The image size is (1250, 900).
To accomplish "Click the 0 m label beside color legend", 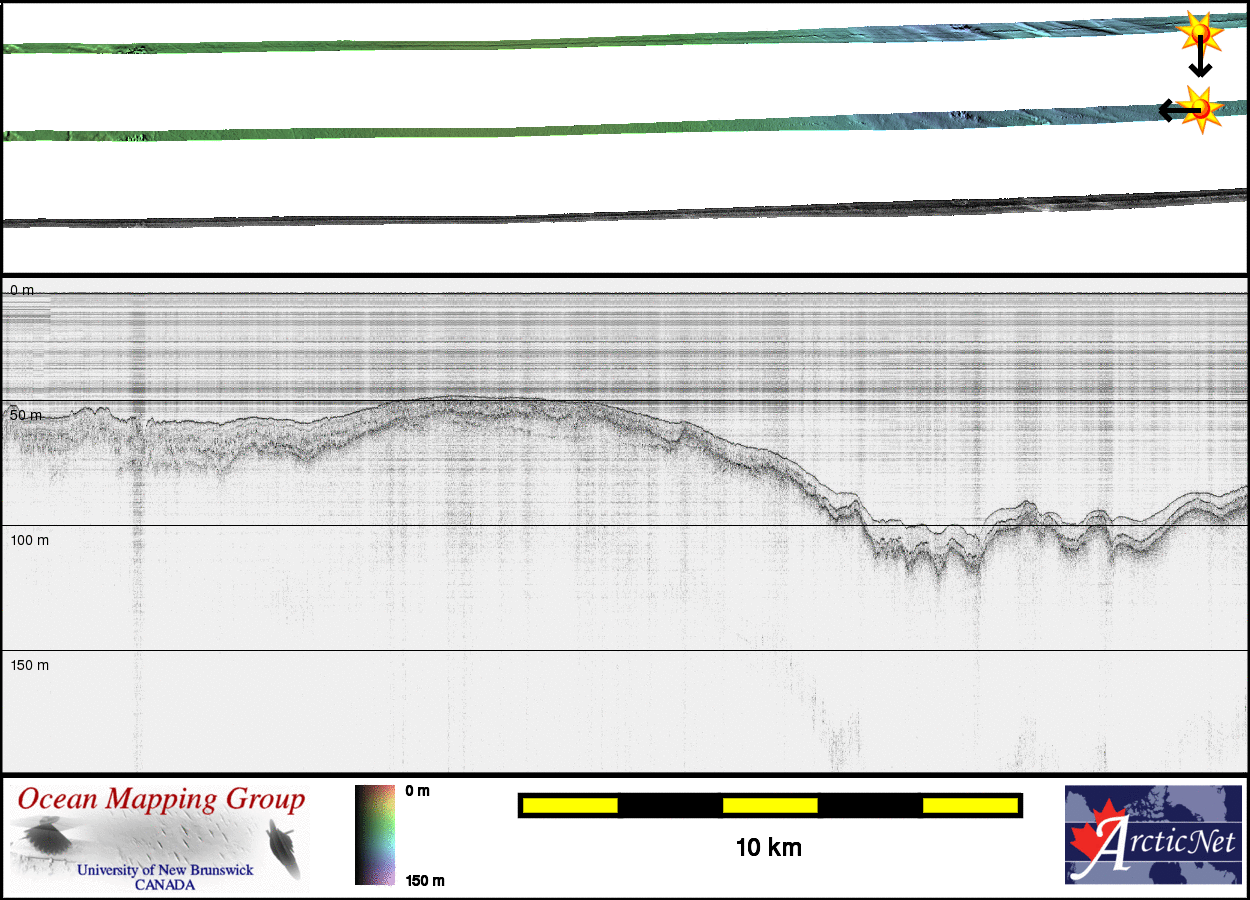I will (418, 791).
